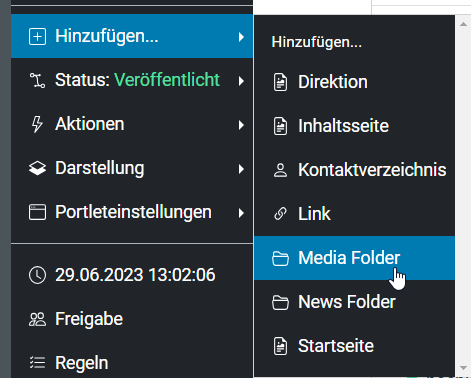Click the people icon next to Freigabe
The height and width of the screenshot is (378, 471).
point(37,319)
